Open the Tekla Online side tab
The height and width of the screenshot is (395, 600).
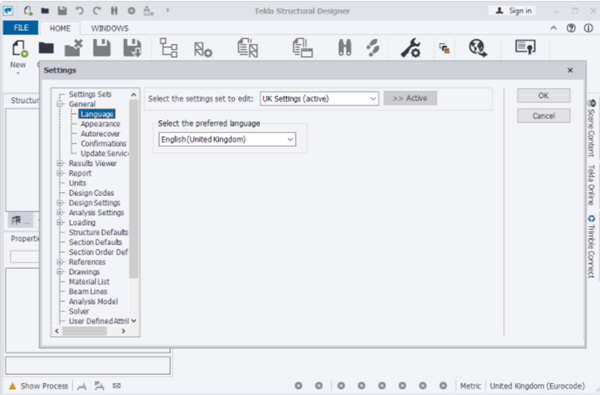(591, 184)
